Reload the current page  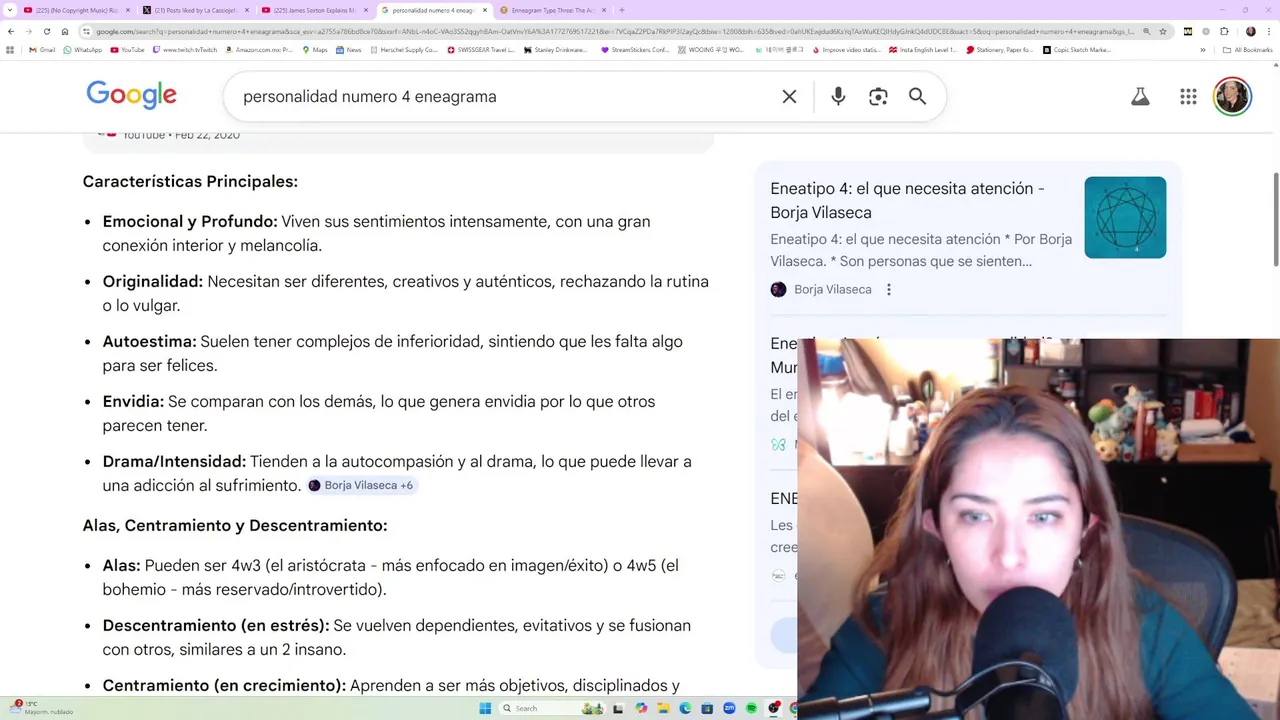[47, 31]
